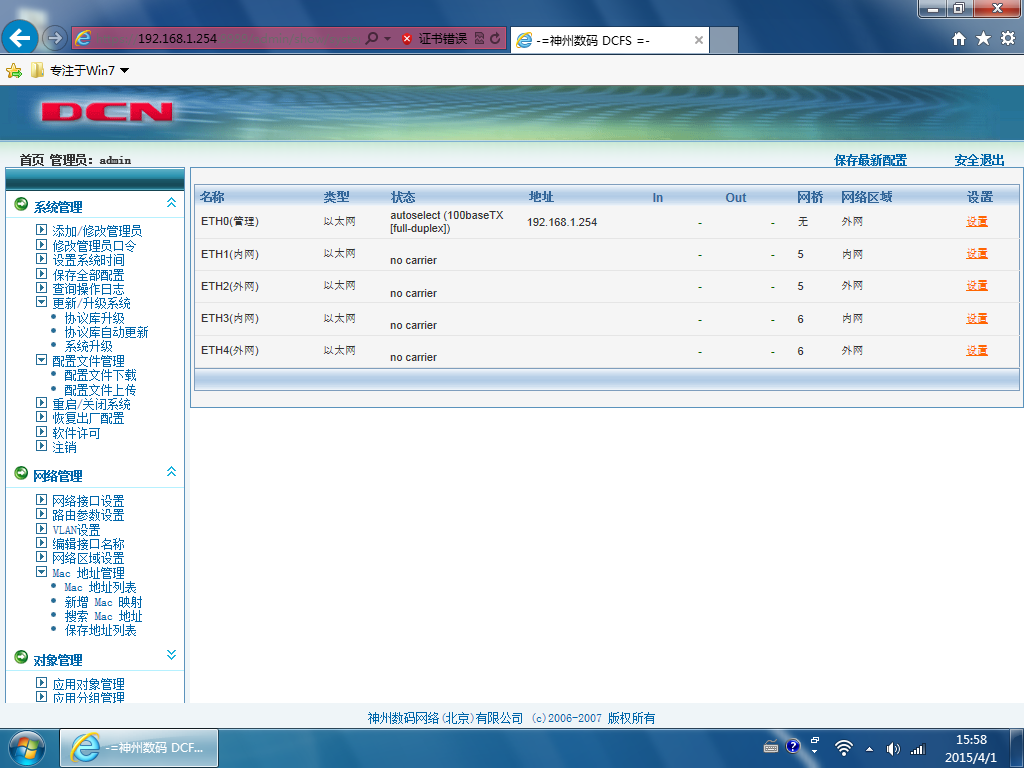
Task: Open 路由参数设置 menu item
Action: (88, 515)
